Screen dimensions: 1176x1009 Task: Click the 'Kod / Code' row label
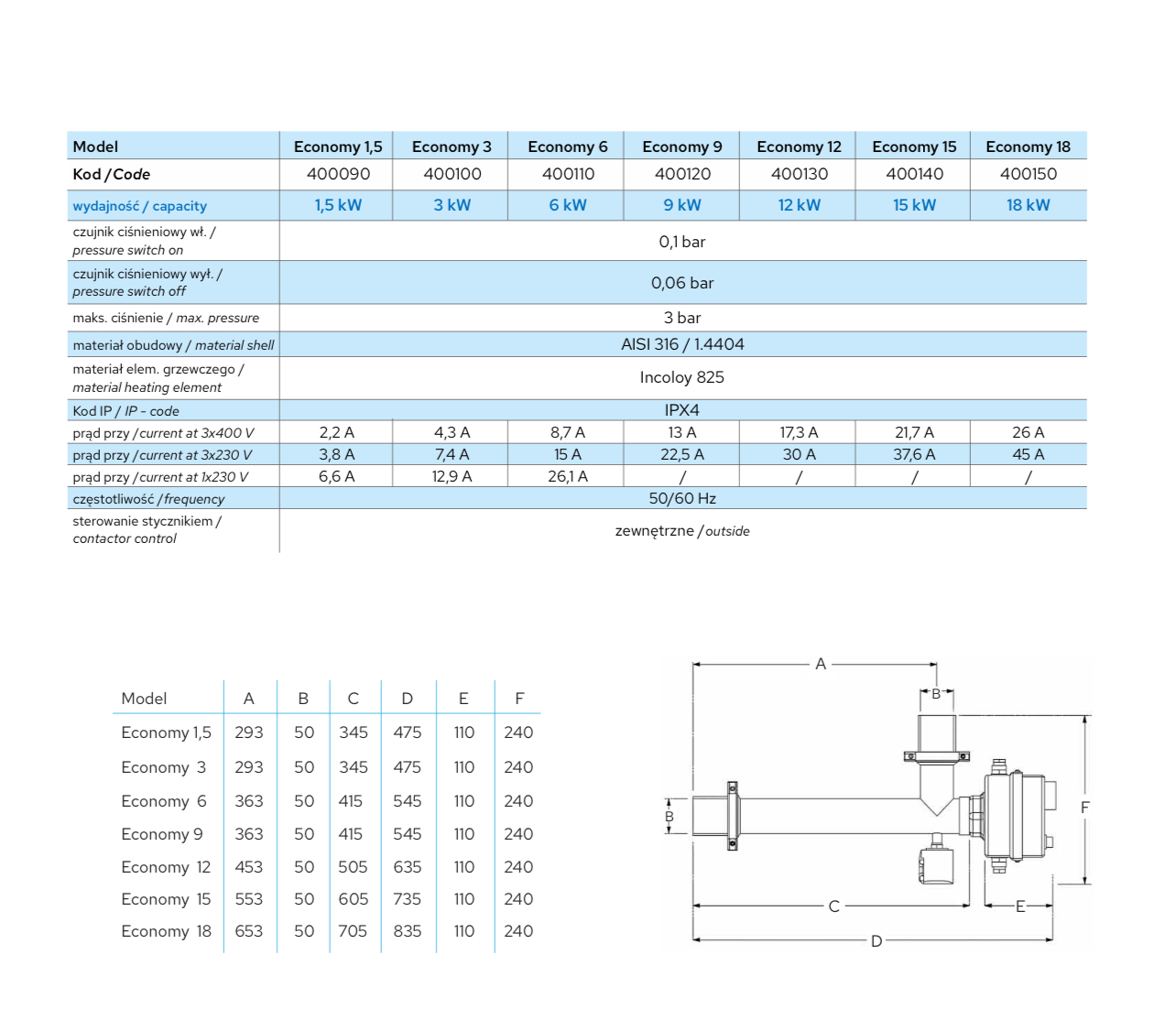coord(112,174)
